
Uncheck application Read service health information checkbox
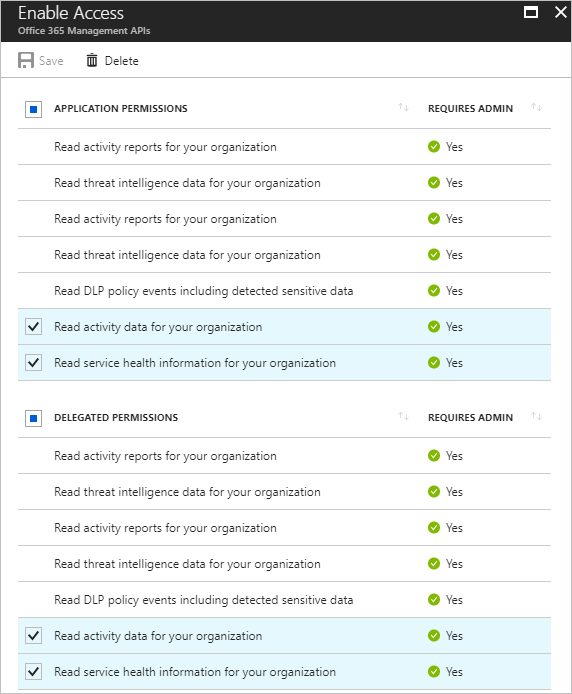click(x=34, y=362)
